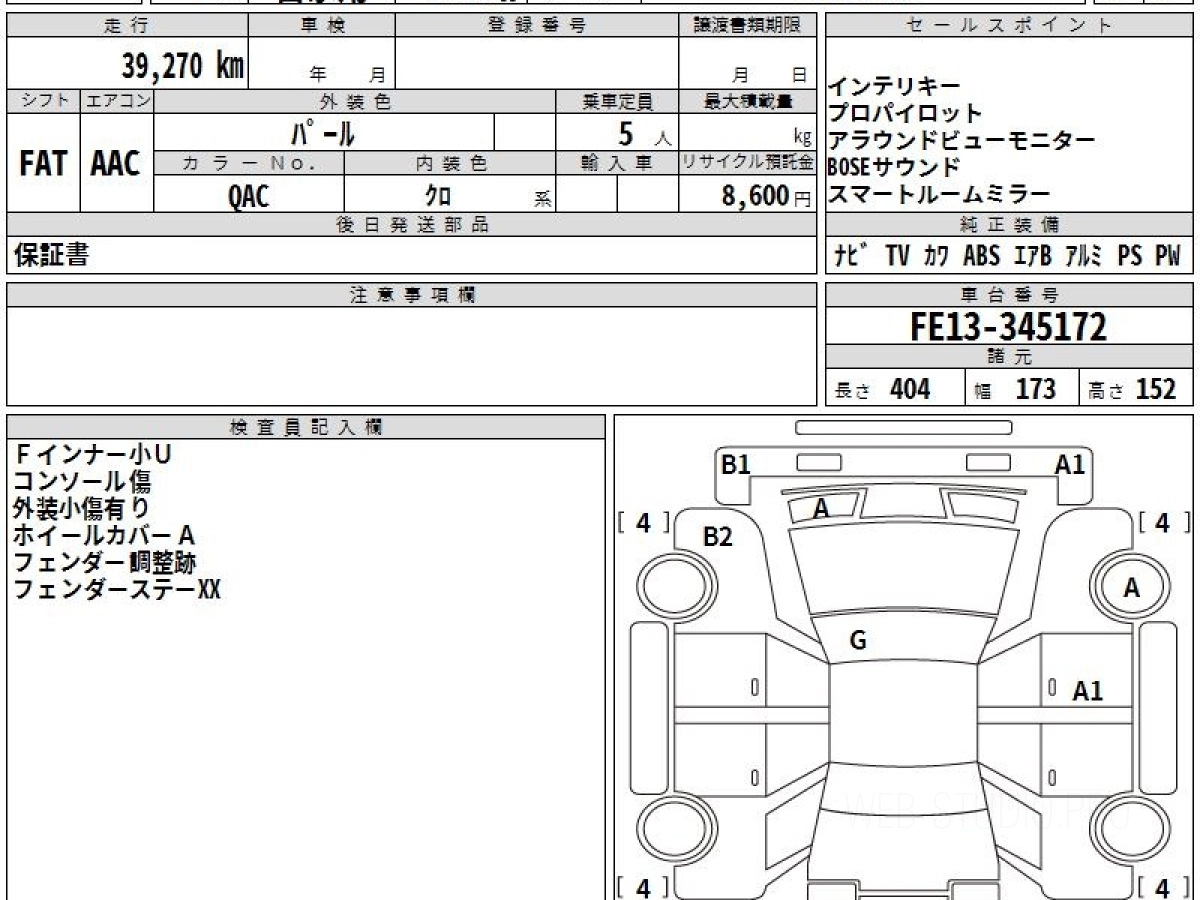This screenshot has height=900, width=1200.
Task: Click the プロパイロット sales point
Action: 905,114
